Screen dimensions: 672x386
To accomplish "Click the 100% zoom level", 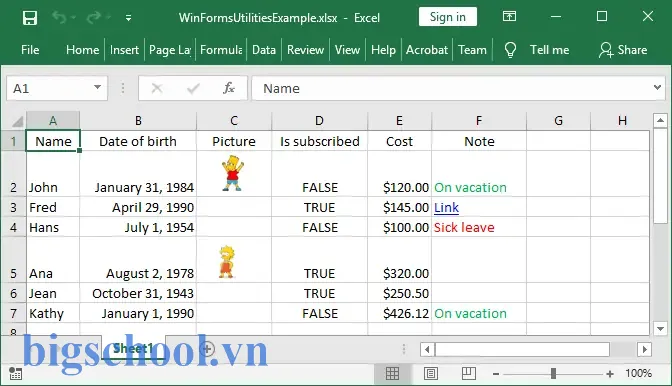I will point(638,373).
